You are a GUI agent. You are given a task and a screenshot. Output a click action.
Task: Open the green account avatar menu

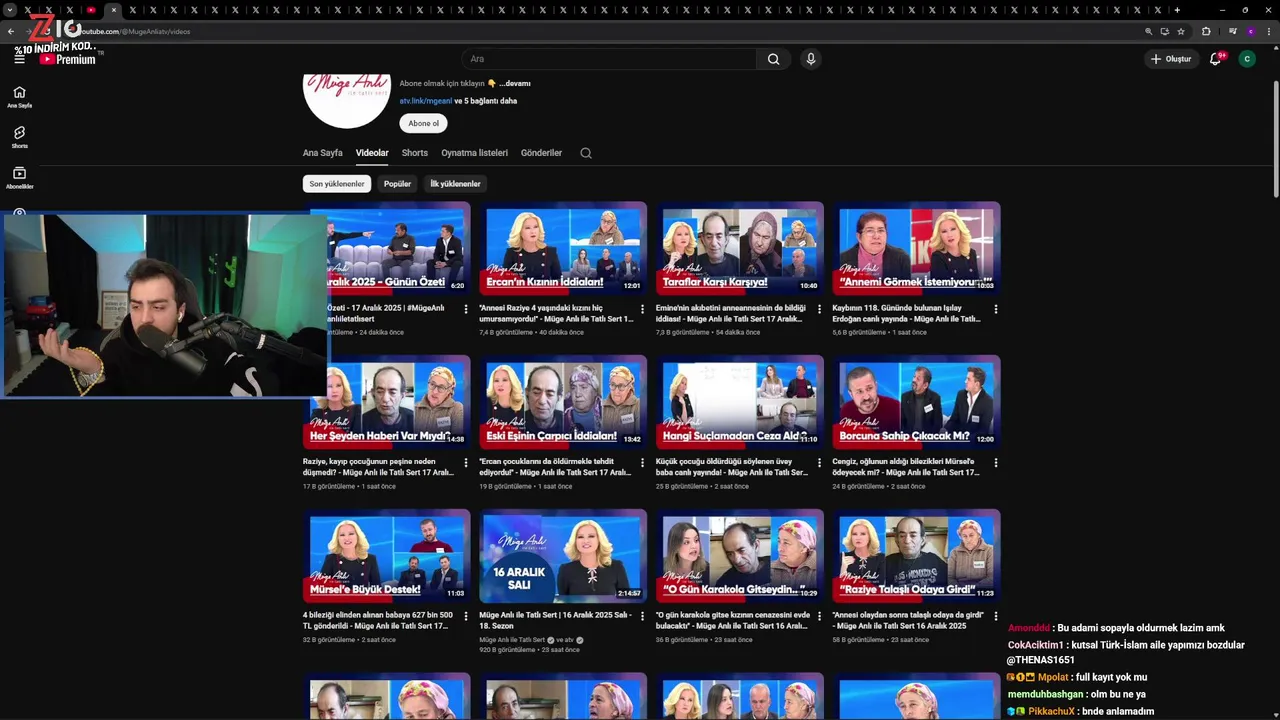tap(1246, 59)
